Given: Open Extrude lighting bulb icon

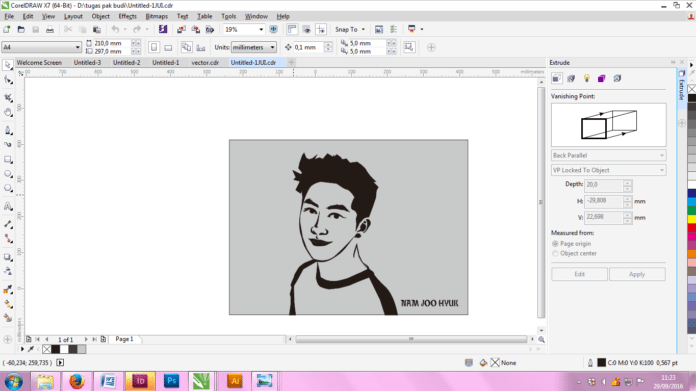Looking at the screenshot, I should click(586, 79).
